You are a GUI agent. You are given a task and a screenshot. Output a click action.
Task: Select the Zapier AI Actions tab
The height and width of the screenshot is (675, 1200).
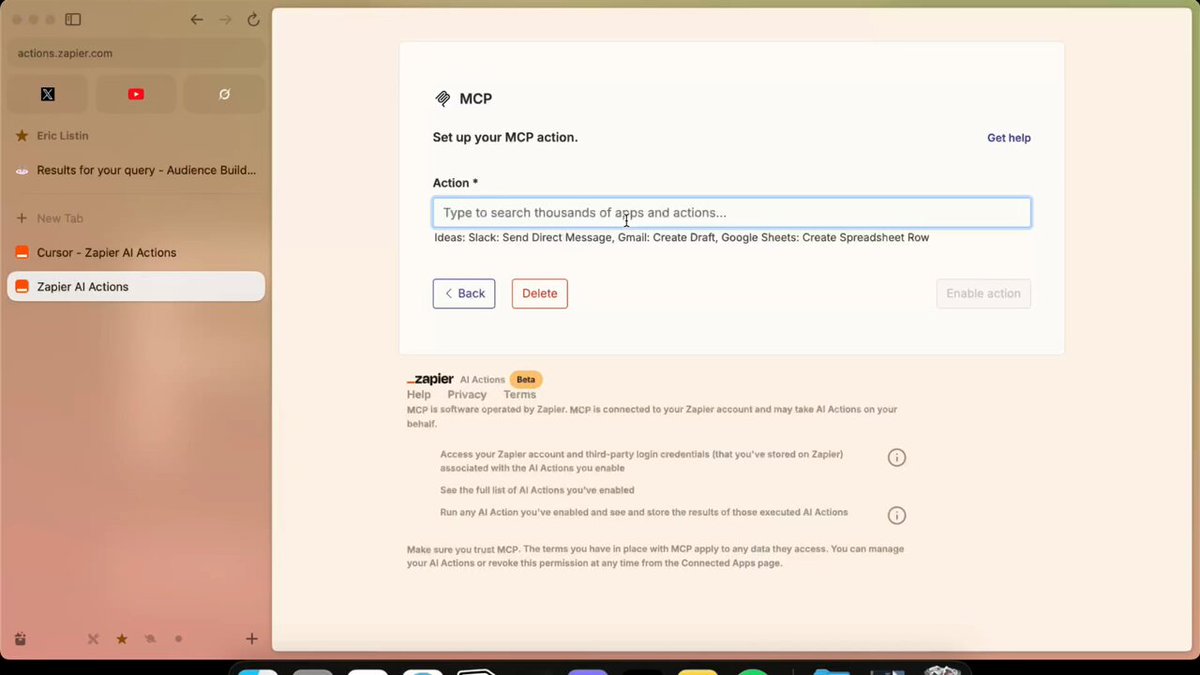(x=136, y=286)
